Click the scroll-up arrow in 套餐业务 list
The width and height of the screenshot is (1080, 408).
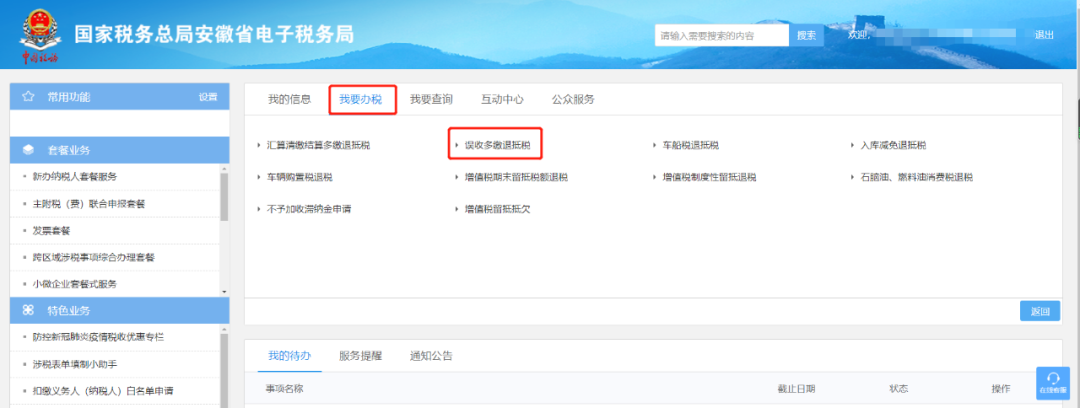tap(224, 169)
